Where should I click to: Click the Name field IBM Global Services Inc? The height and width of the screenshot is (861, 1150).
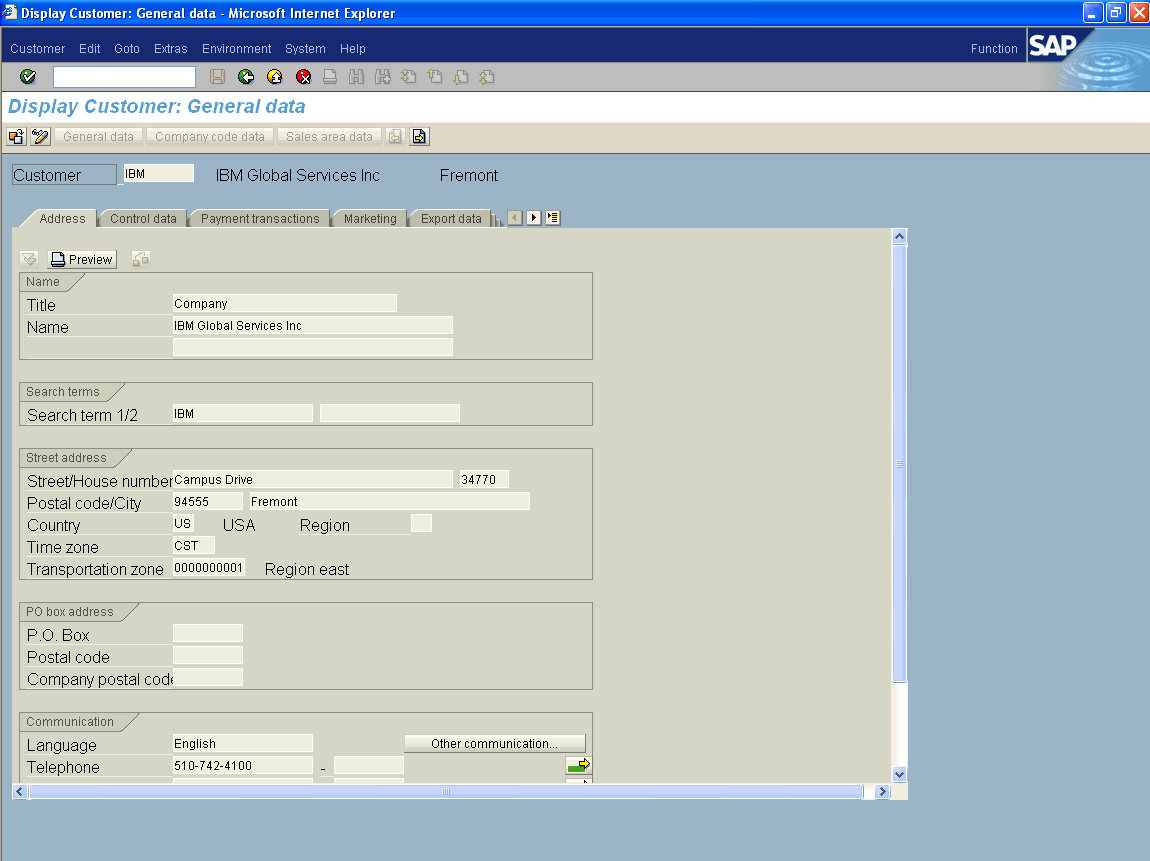(x=312, y=326)
